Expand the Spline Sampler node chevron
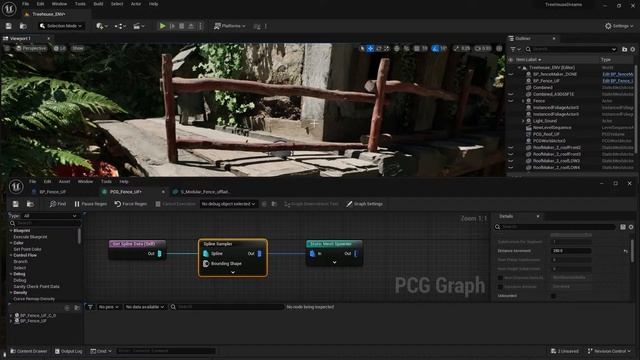Screen dimensions: 640x360 [x=233, y=272]
